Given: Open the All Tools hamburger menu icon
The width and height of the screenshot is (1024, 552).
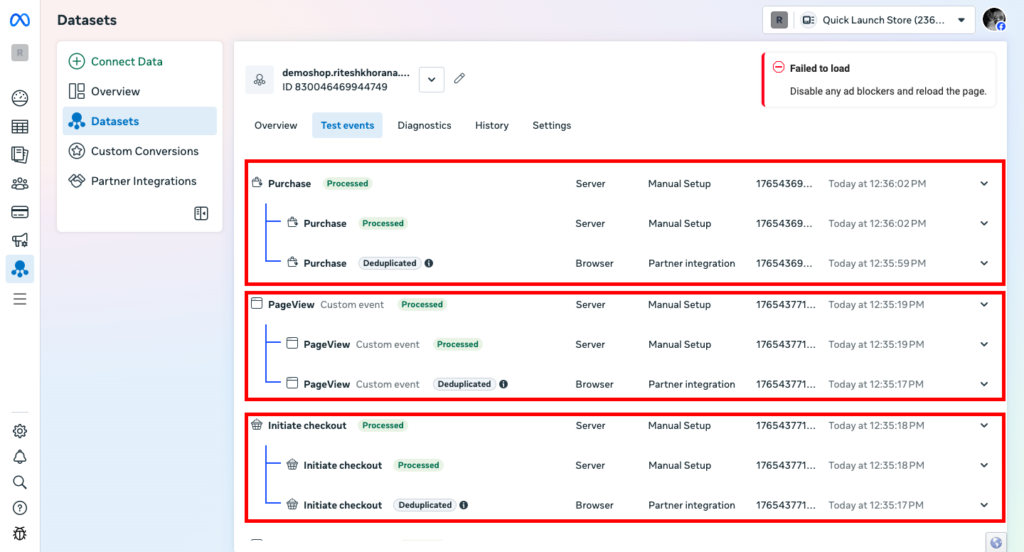Looking at the screenshot, I should pos(20,299).
